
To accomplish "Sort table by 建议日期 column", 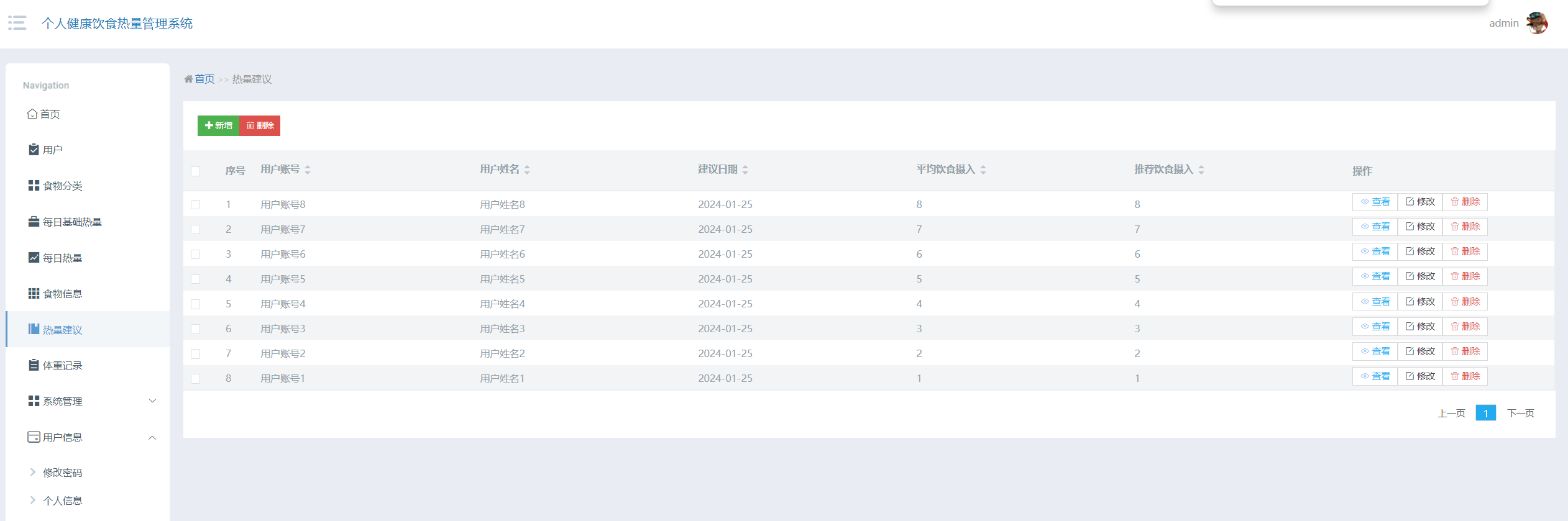I will tap(745, 170).
